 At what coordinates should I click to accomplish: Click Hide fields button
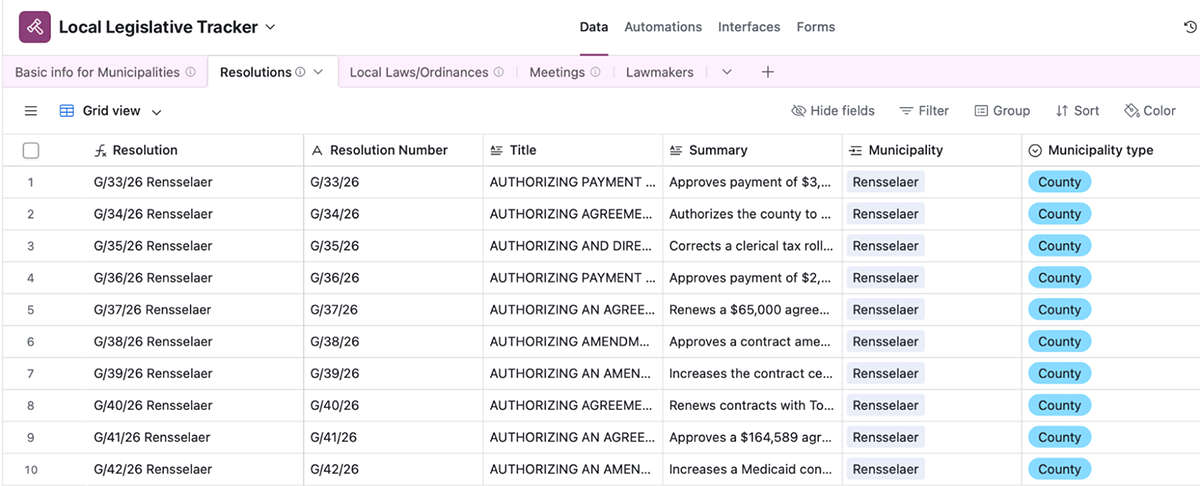(833, 111)
